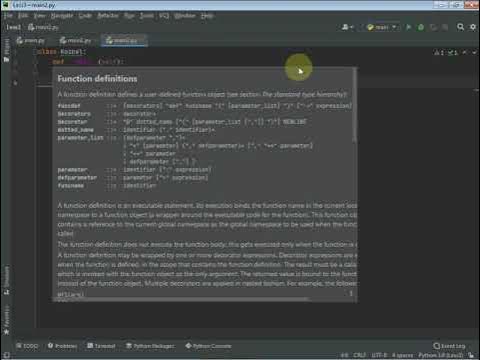Open the Window menu
This screenshot has height=360, width=480.
(184, 16)
